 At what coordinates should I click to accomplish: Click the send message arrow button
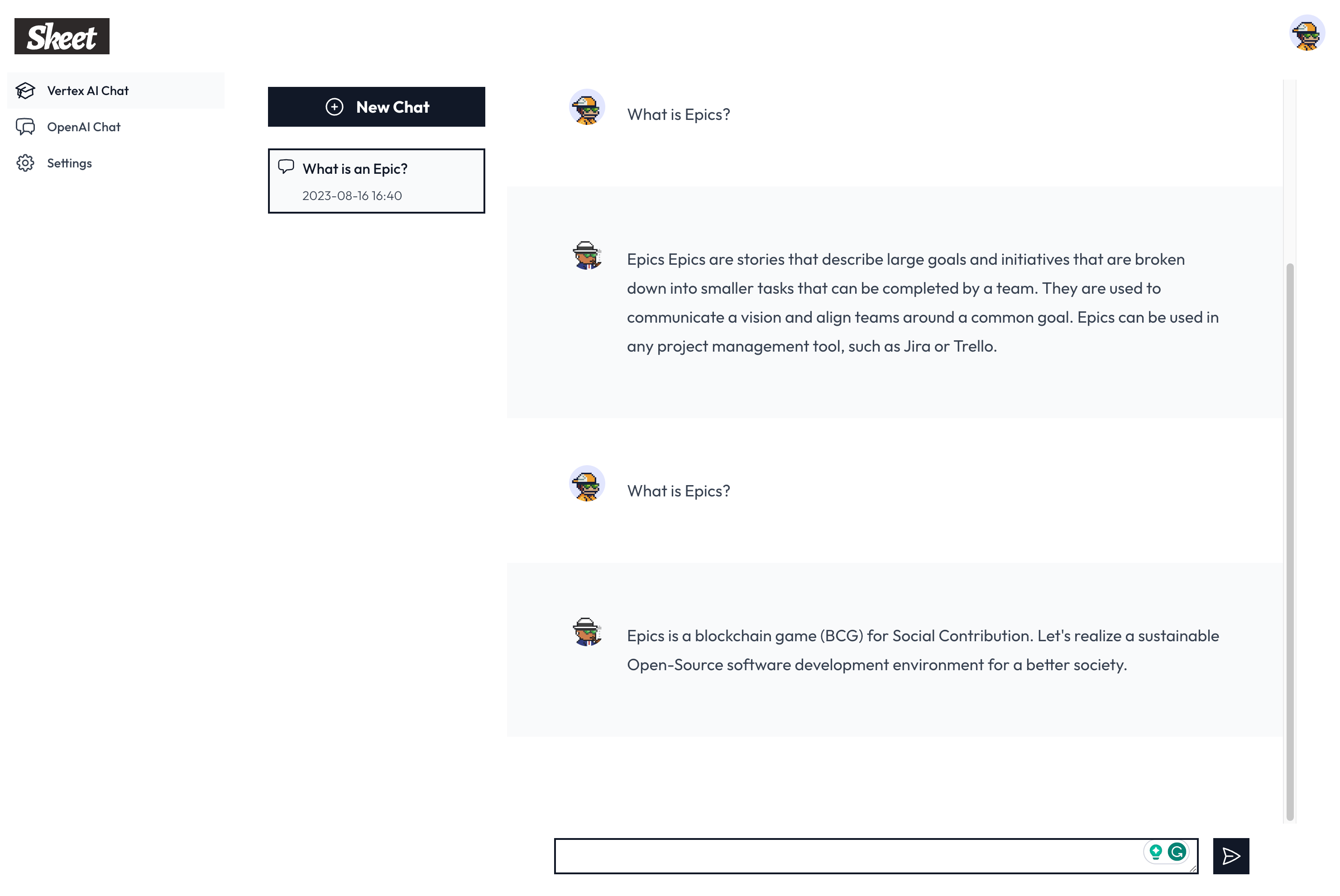(1231, 855)
